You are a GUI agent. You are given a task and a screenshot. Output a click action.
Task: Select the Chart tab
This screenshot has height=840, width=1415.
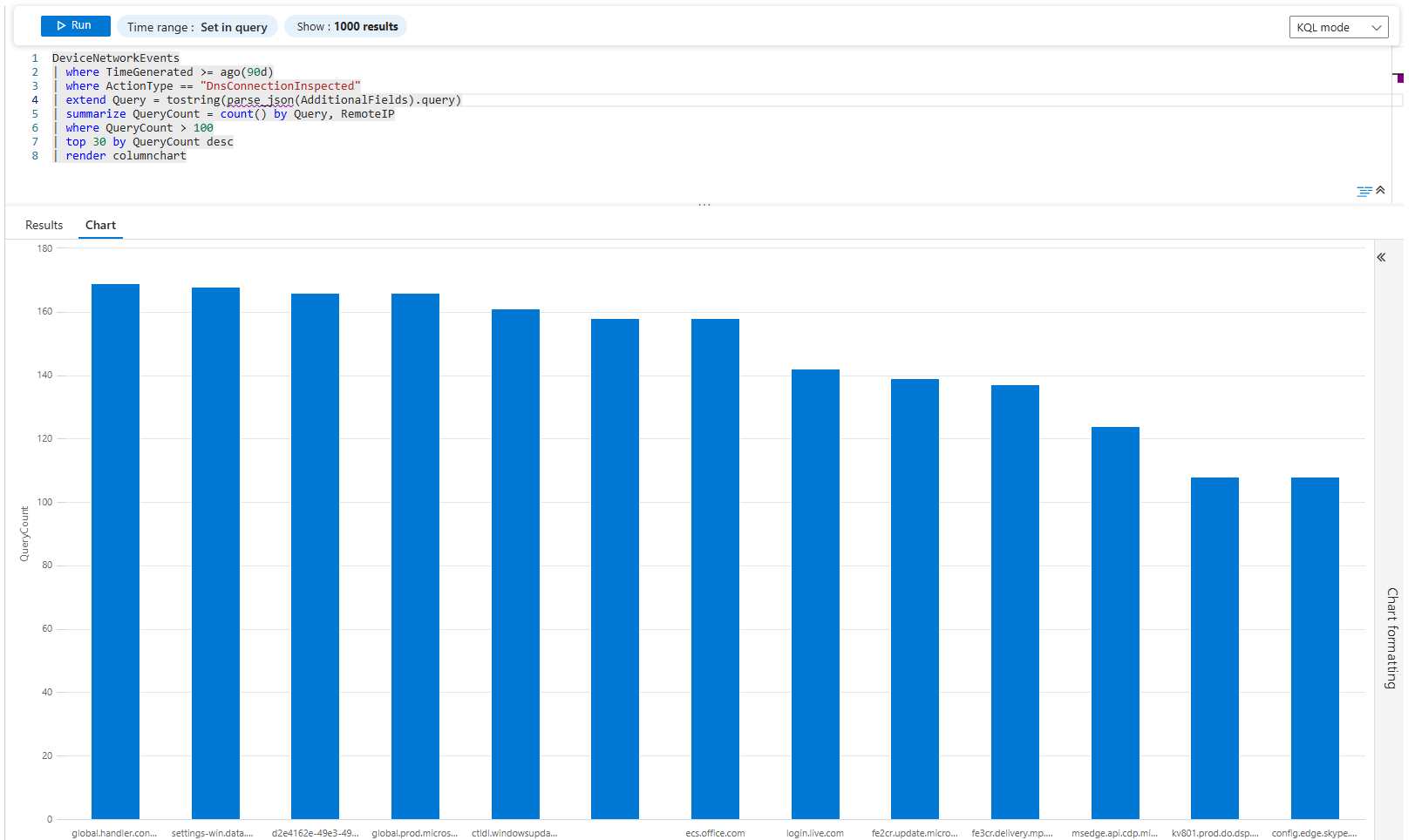coord(100,225)
